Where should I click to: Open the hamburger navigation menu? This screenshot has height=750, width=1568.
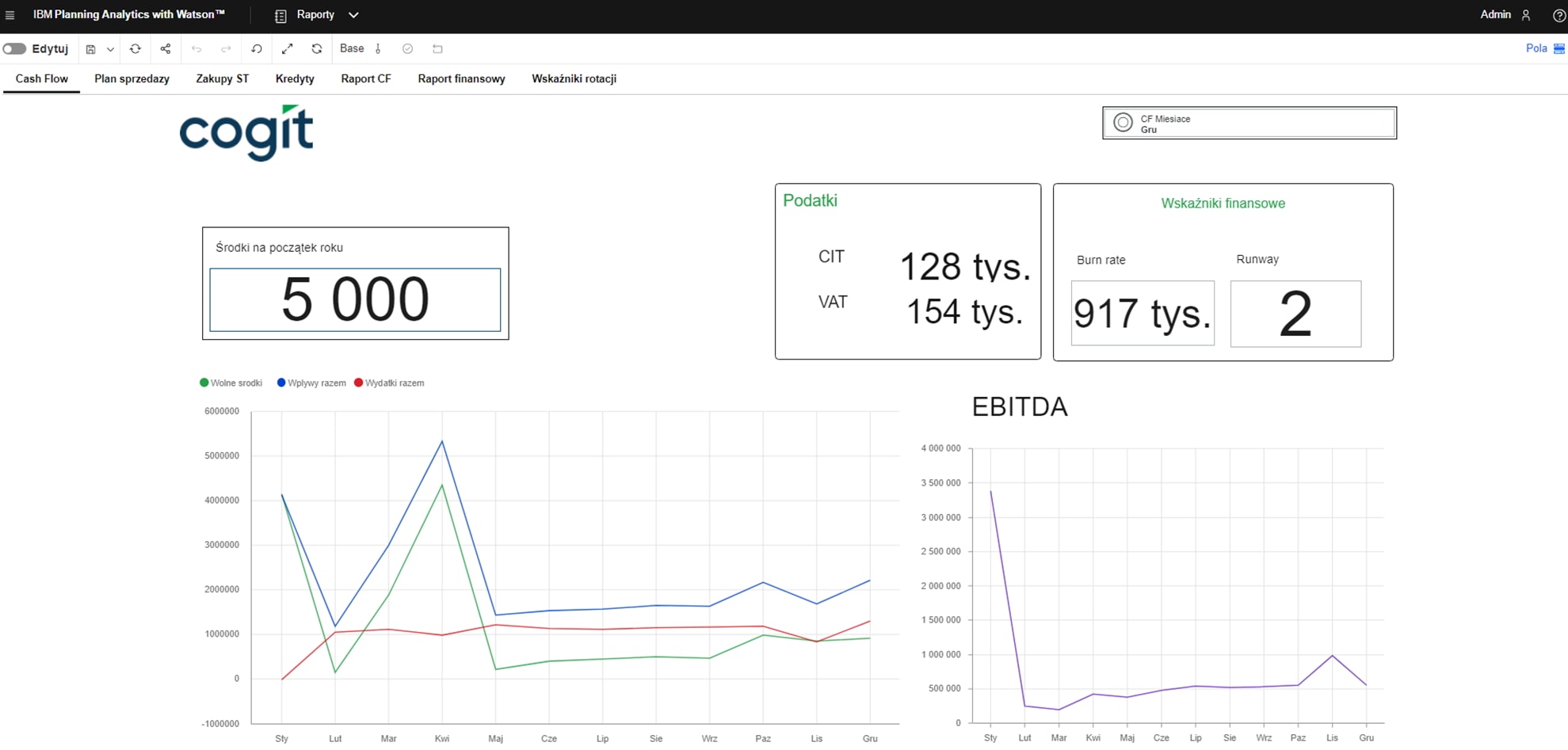coord(10,15)
